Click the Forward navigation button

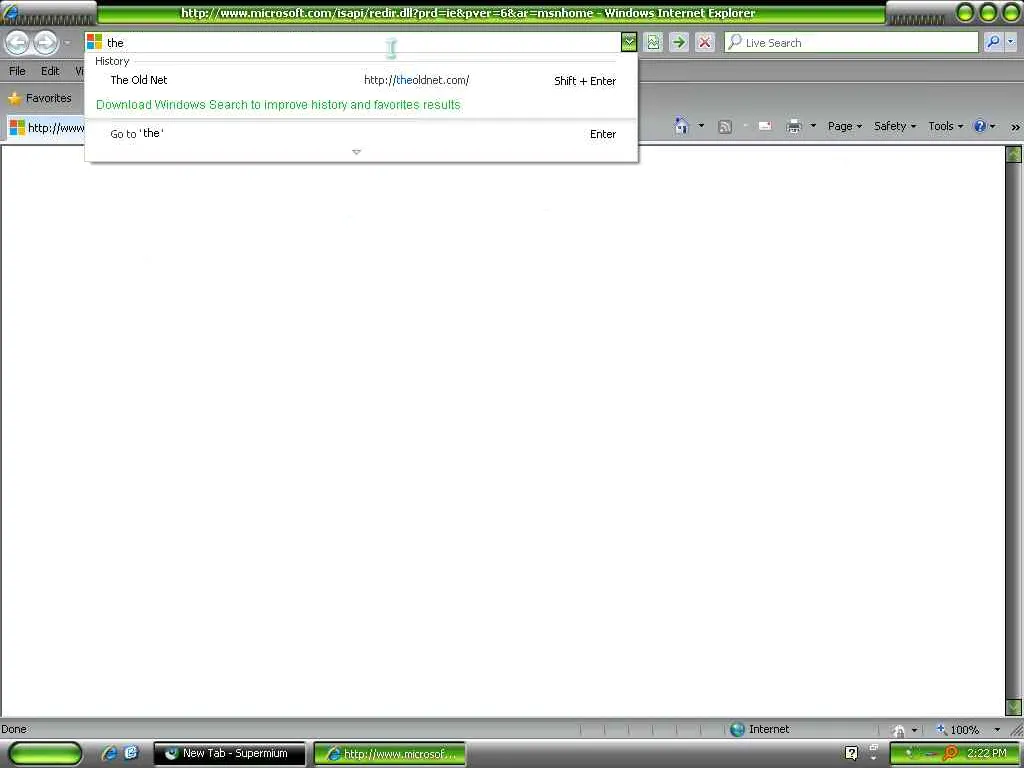45,43
